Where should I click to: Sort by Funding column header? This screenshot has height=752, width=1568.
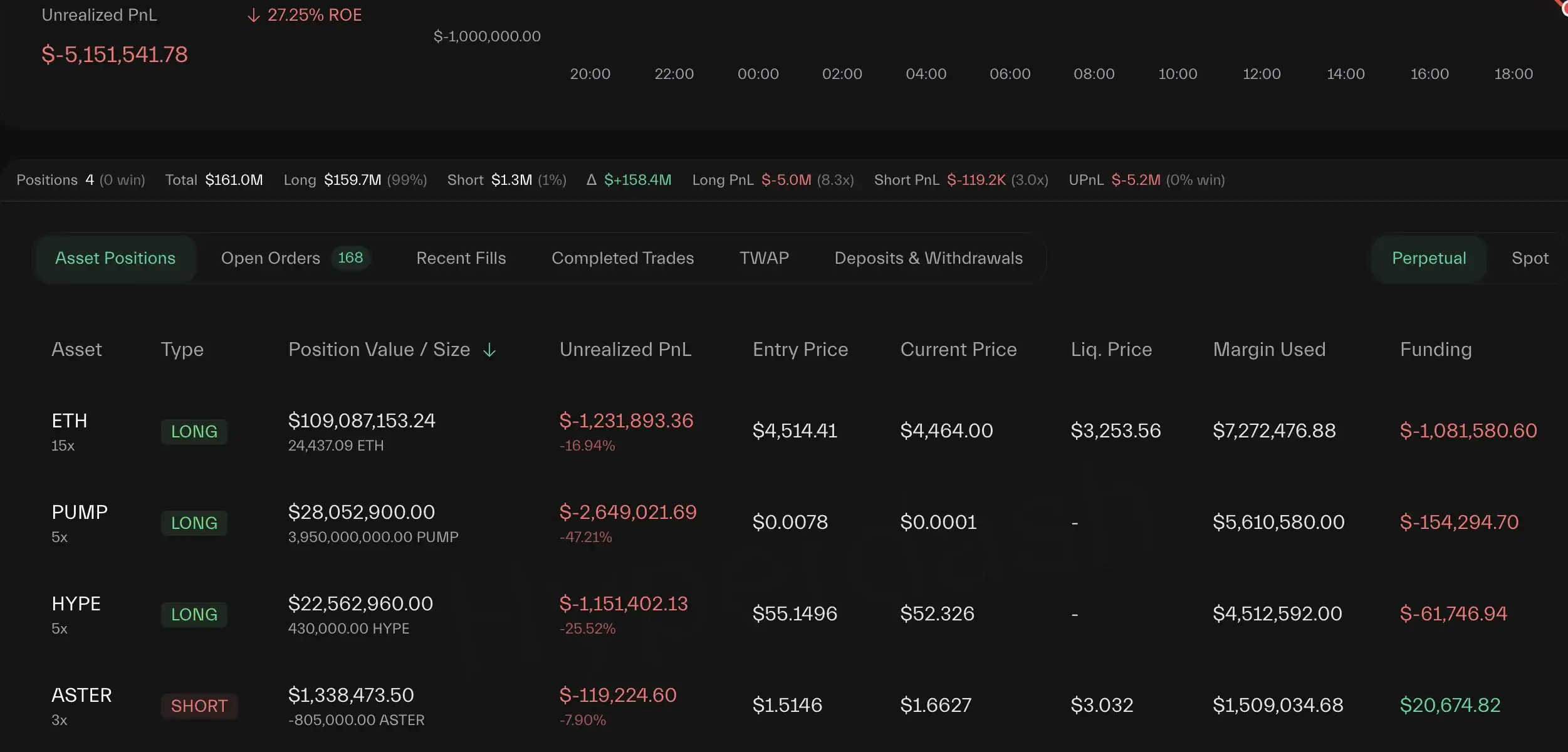[1435, 350]
